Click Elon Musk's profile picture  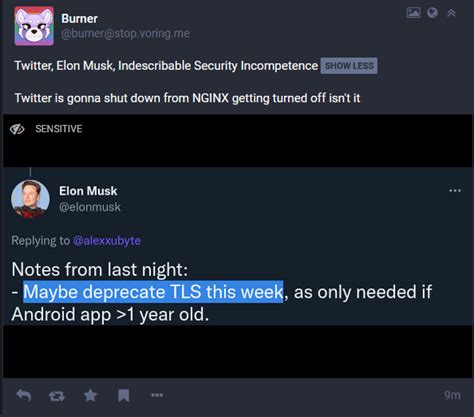click(30, 199)
